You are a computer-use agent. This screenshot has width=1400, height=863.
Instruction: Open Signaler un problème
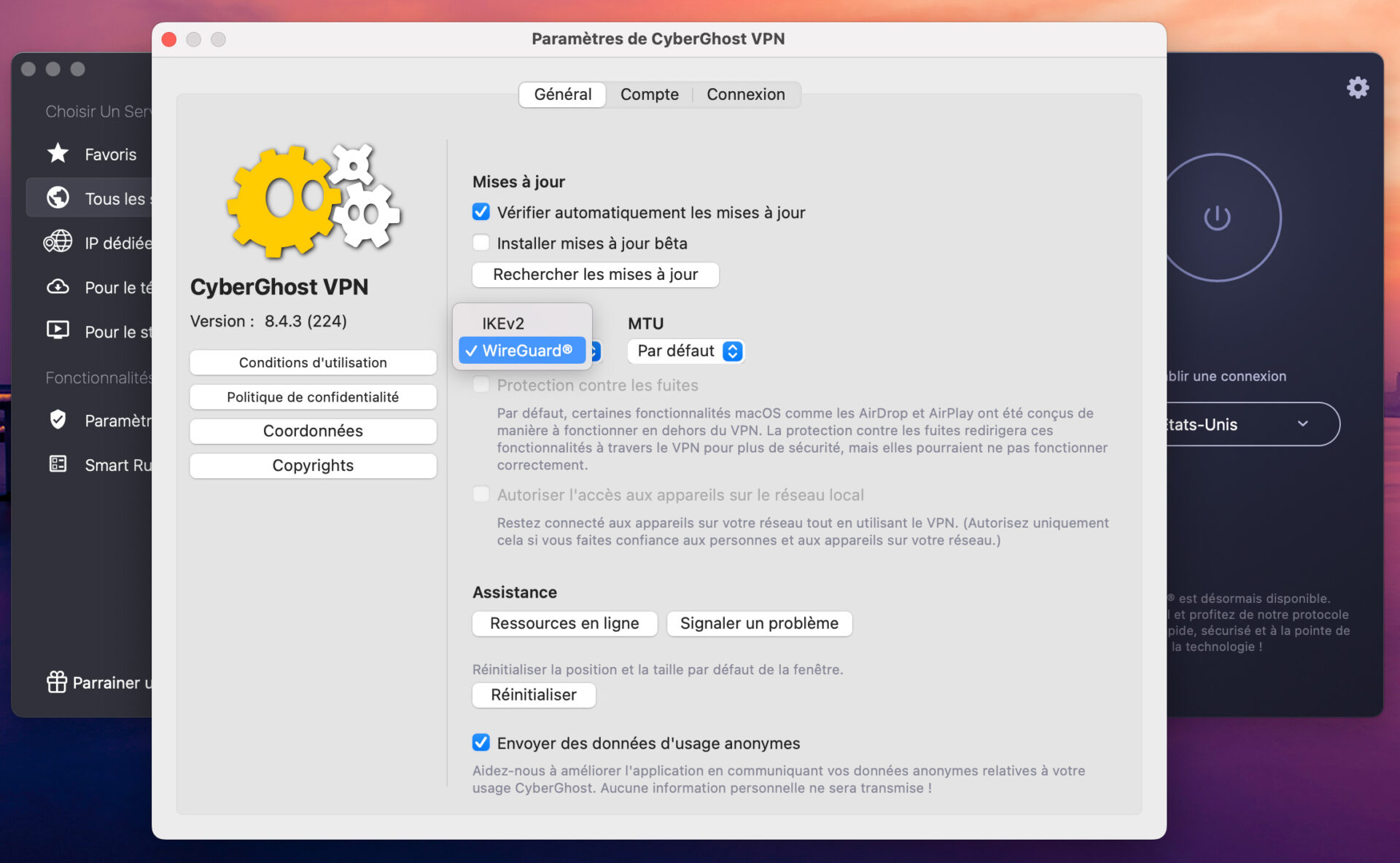[x=759, y=623]
